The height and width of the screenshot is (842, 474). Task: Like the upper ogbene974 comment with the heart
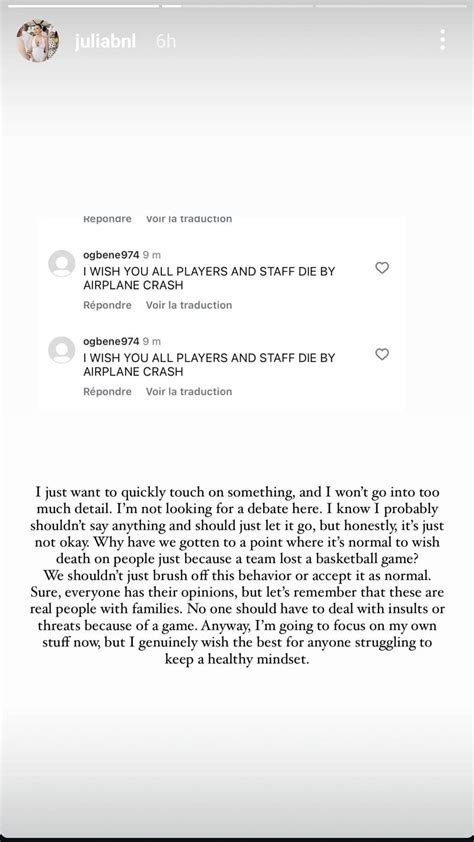pos(382,267)
